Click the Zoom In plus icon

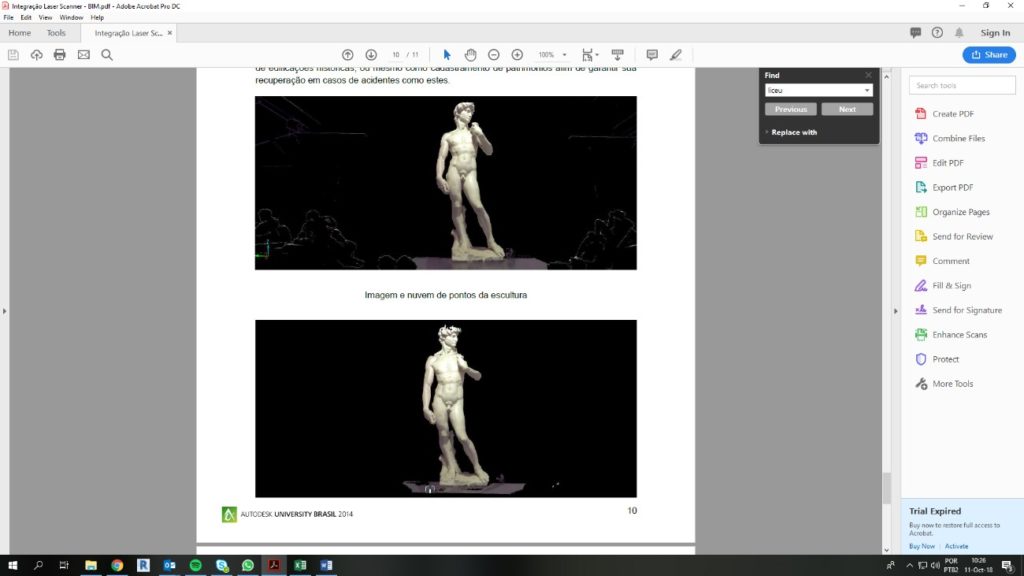[517, 54]
